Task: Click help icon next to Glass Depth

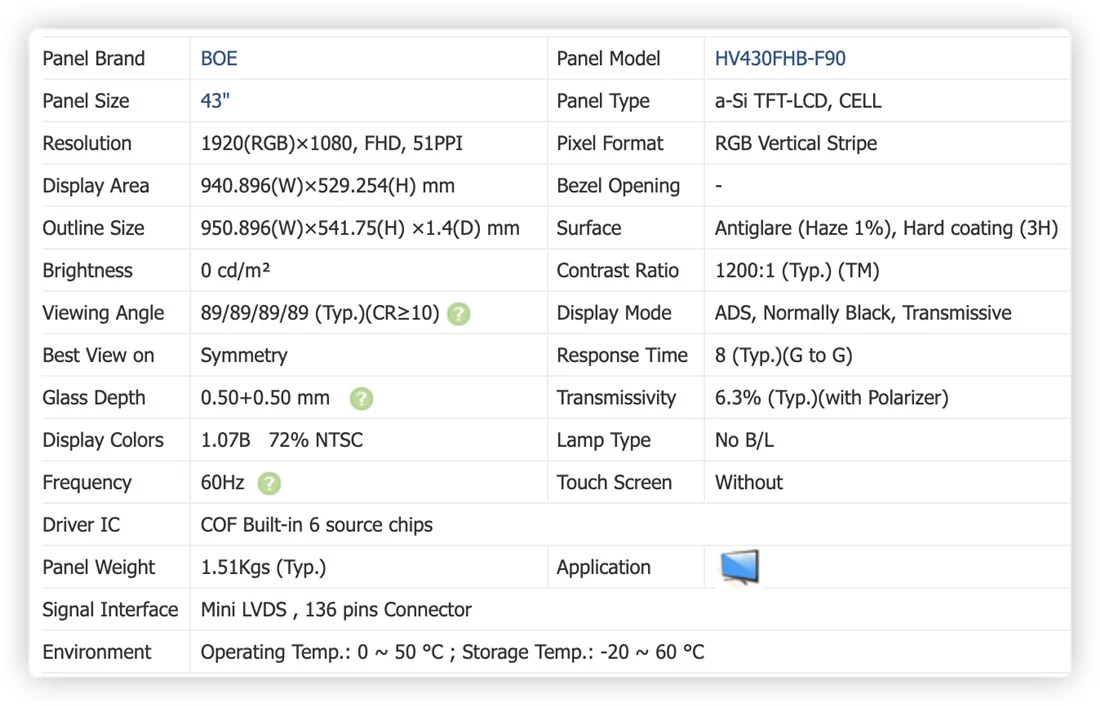Action: pyautogui.click(x=361, y=399)
